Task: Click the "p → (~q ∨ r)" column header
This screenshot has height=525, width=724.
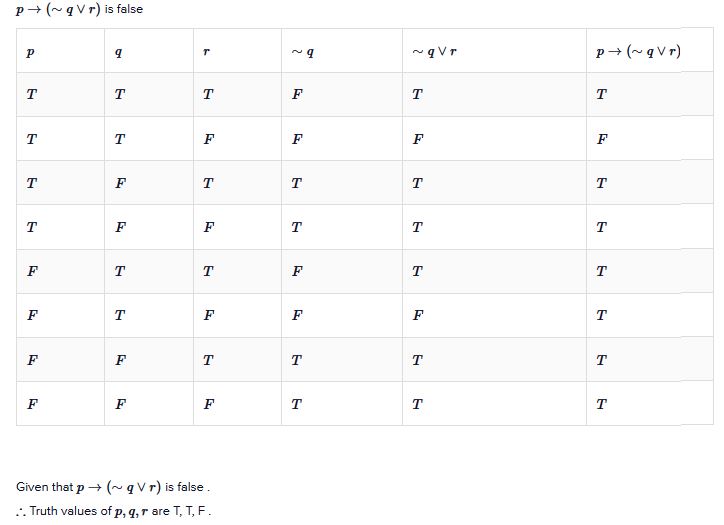Action: pos(638,52)
